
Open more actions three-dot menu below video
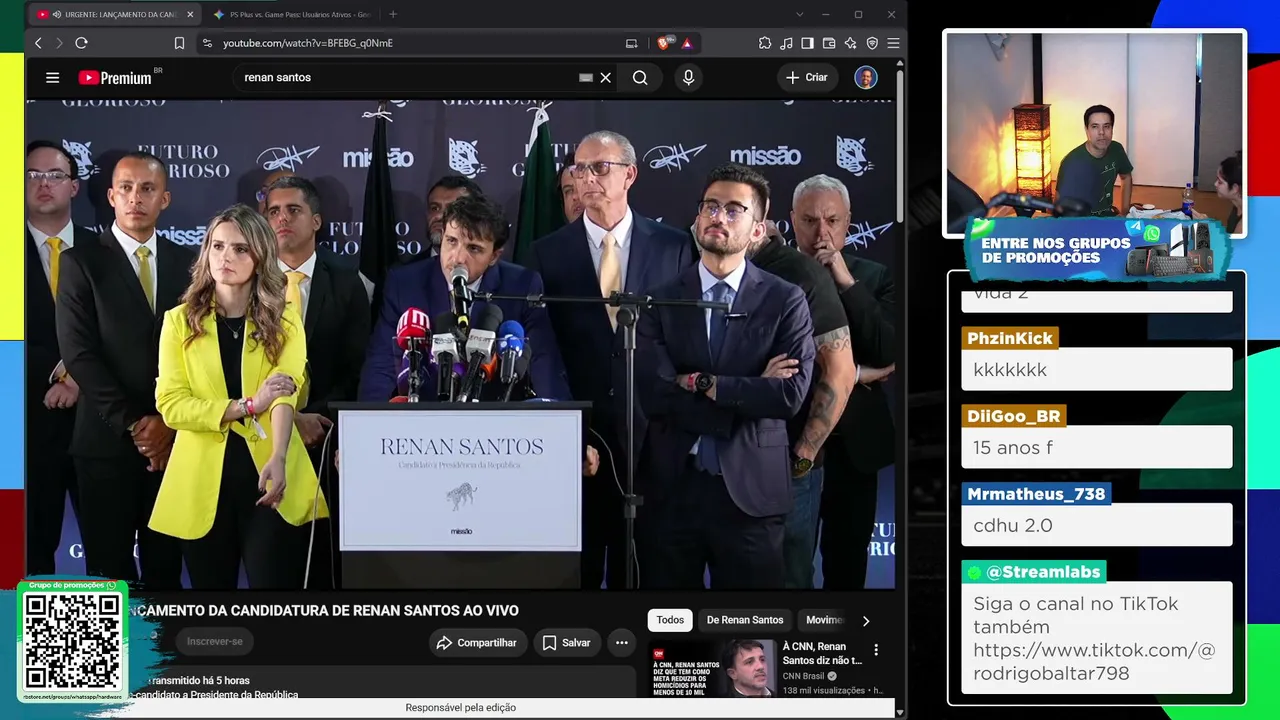(621, 643)
